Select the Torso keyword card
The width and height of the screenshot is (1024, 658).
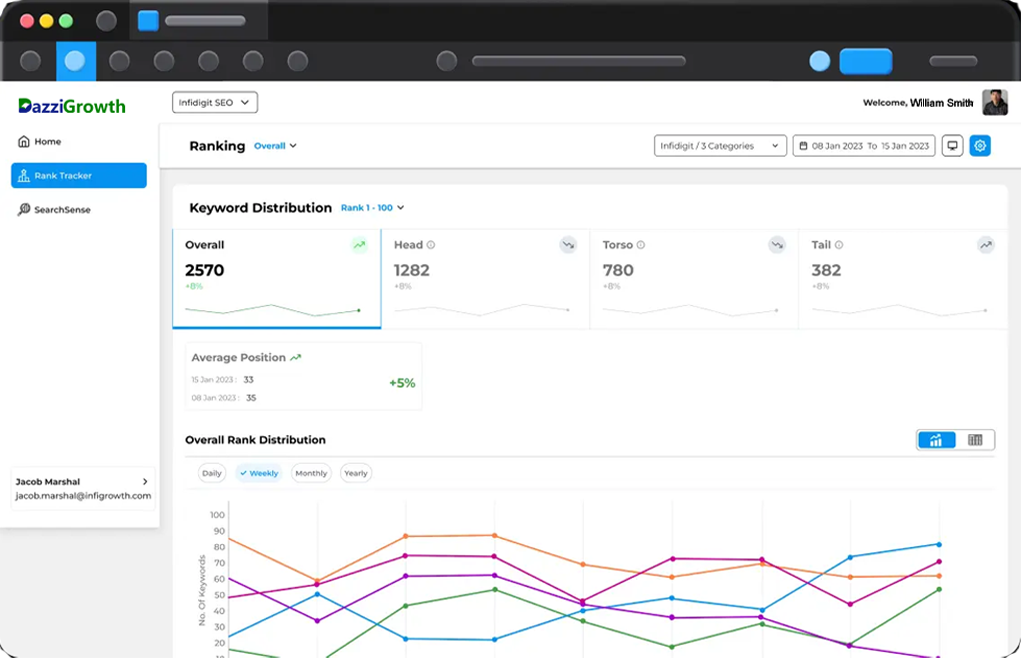coord(693,278)
